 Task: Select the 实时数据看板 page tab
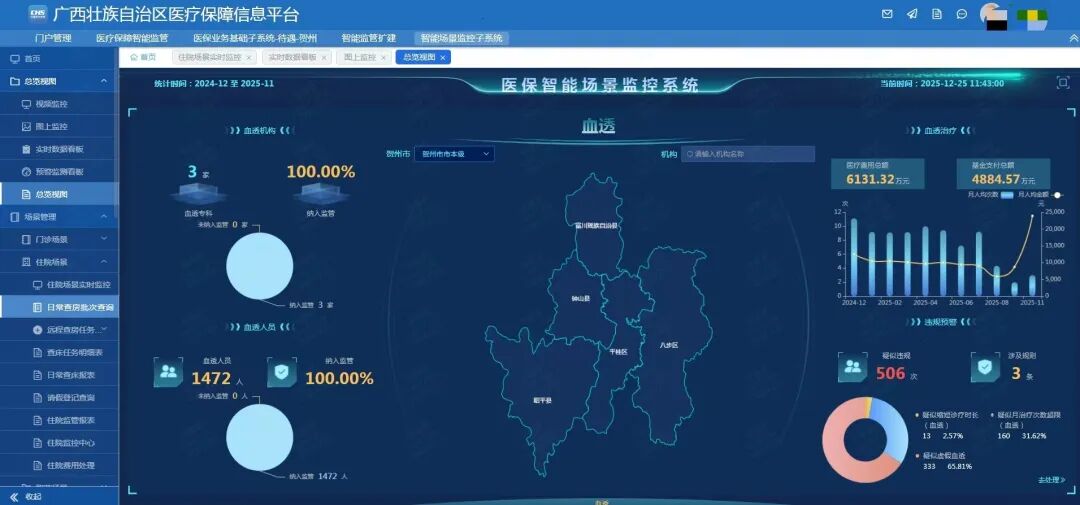296,57
